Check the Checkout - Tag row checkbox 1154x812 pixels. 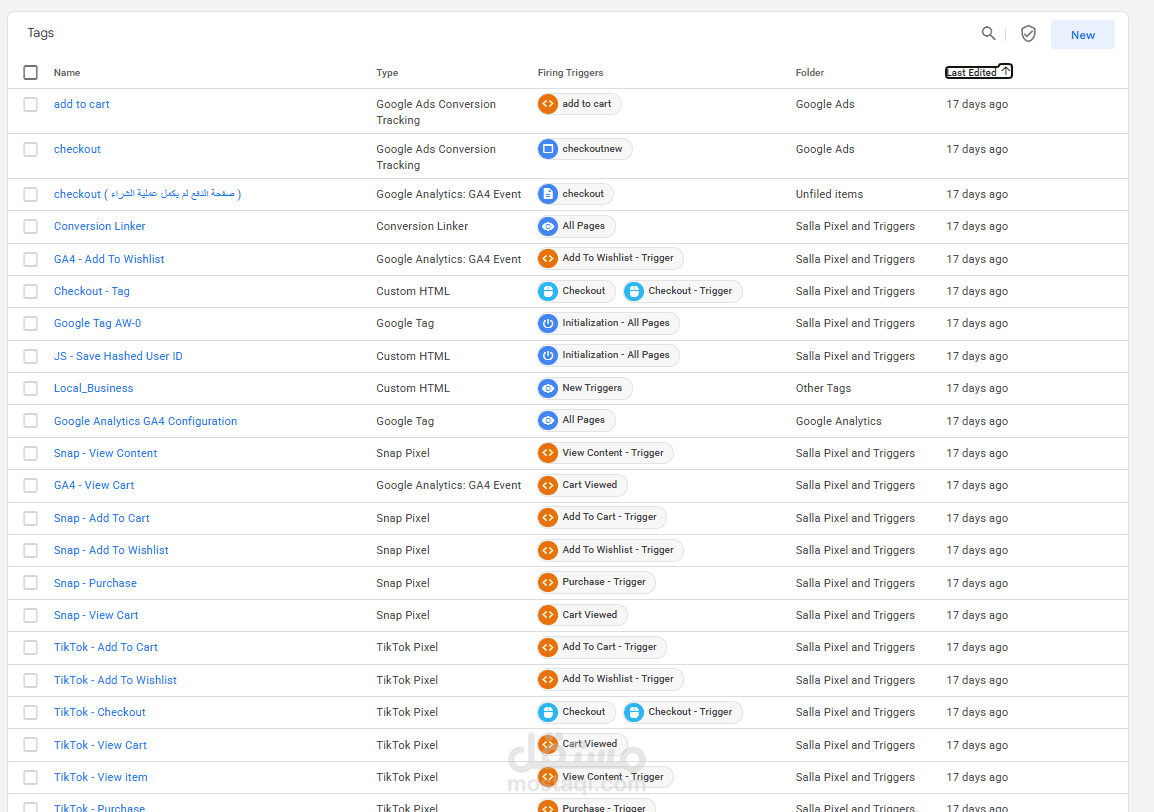coord(30,292)
